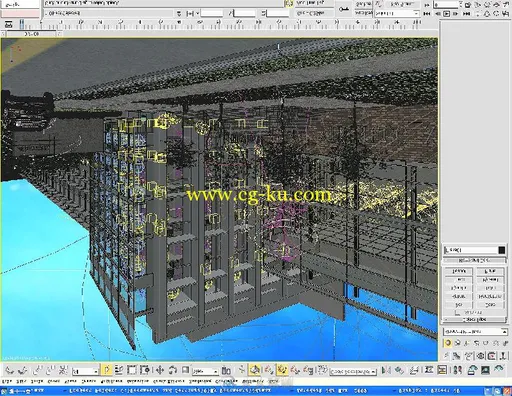Select the Geometry category icon in command panel
Viewport: 512px width, 396px height.
pos(448,343)
